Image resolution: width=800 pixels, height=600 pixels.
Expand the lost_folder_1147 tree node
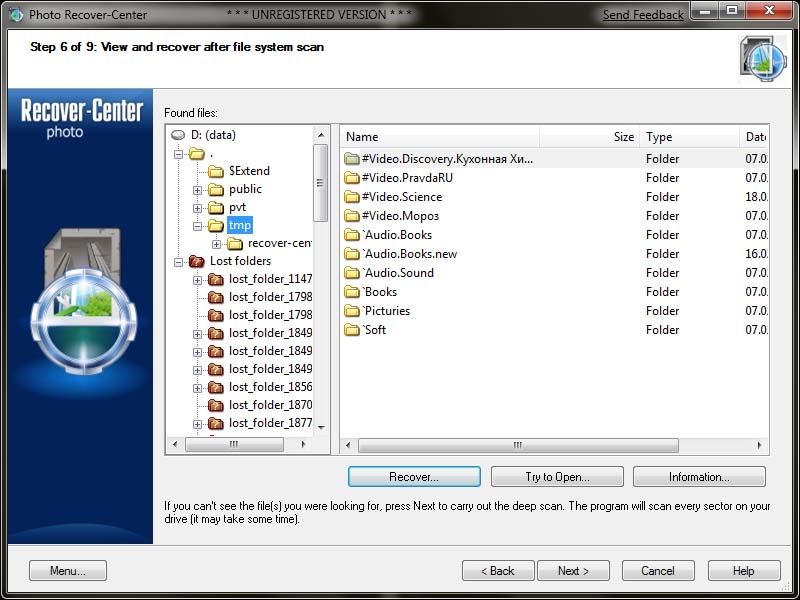click(x=198, y=280)
